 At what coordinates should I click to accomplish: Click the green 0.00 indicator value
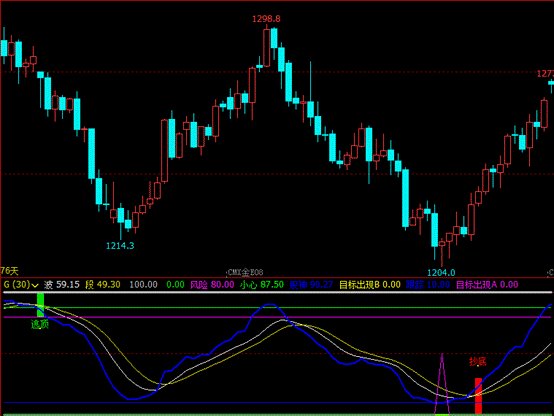pyautogui.click(x=175, y=285)
